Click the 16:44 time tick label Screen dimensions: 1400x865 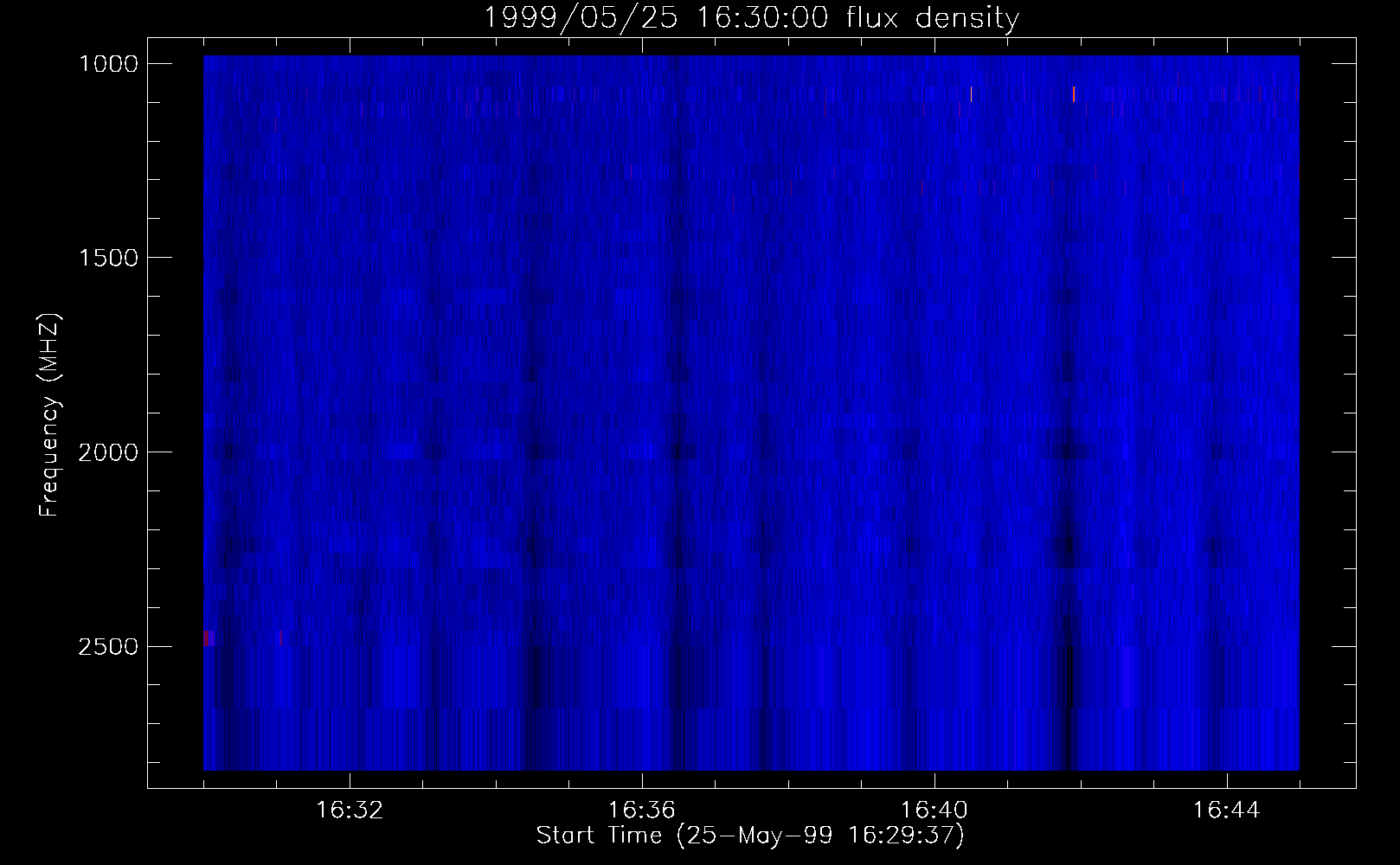click(1227, 811)
